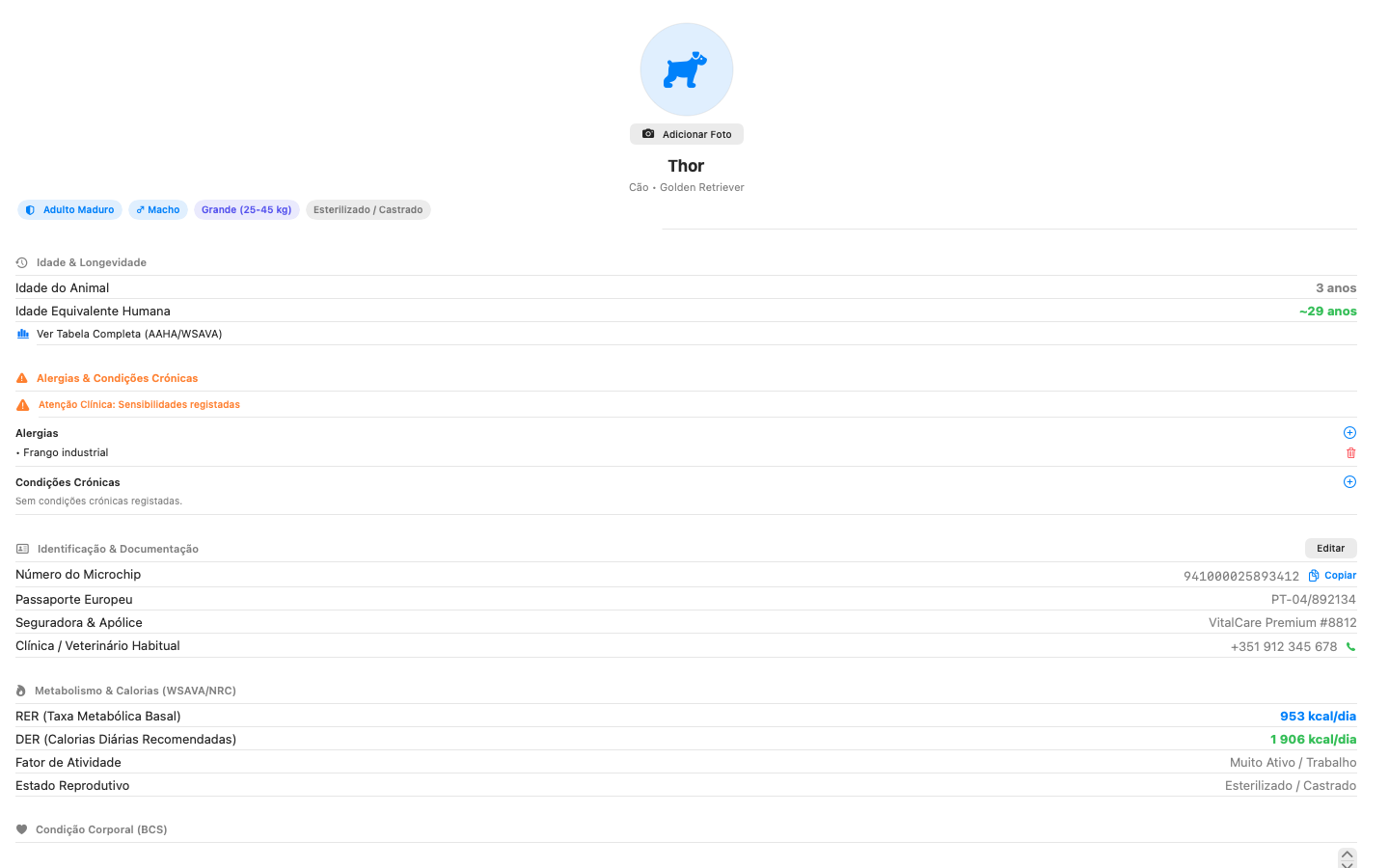Screen dimensions: 1389x868
Task: Click the clock icon next to Idade & Longevidade
Action: (22, 262)
